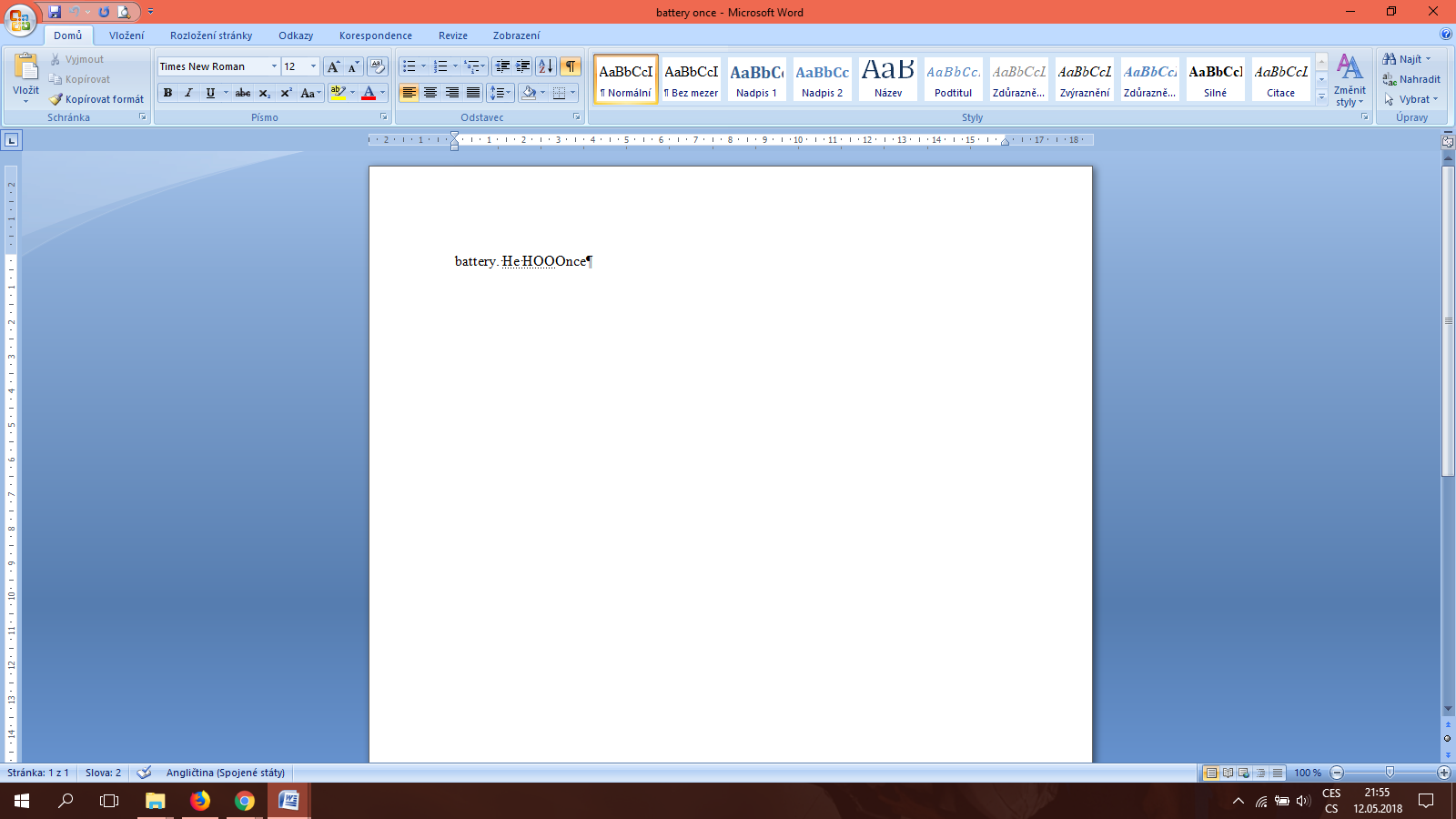
Task: Open Změnit styly change styles
Action: tap(1350, 80)
